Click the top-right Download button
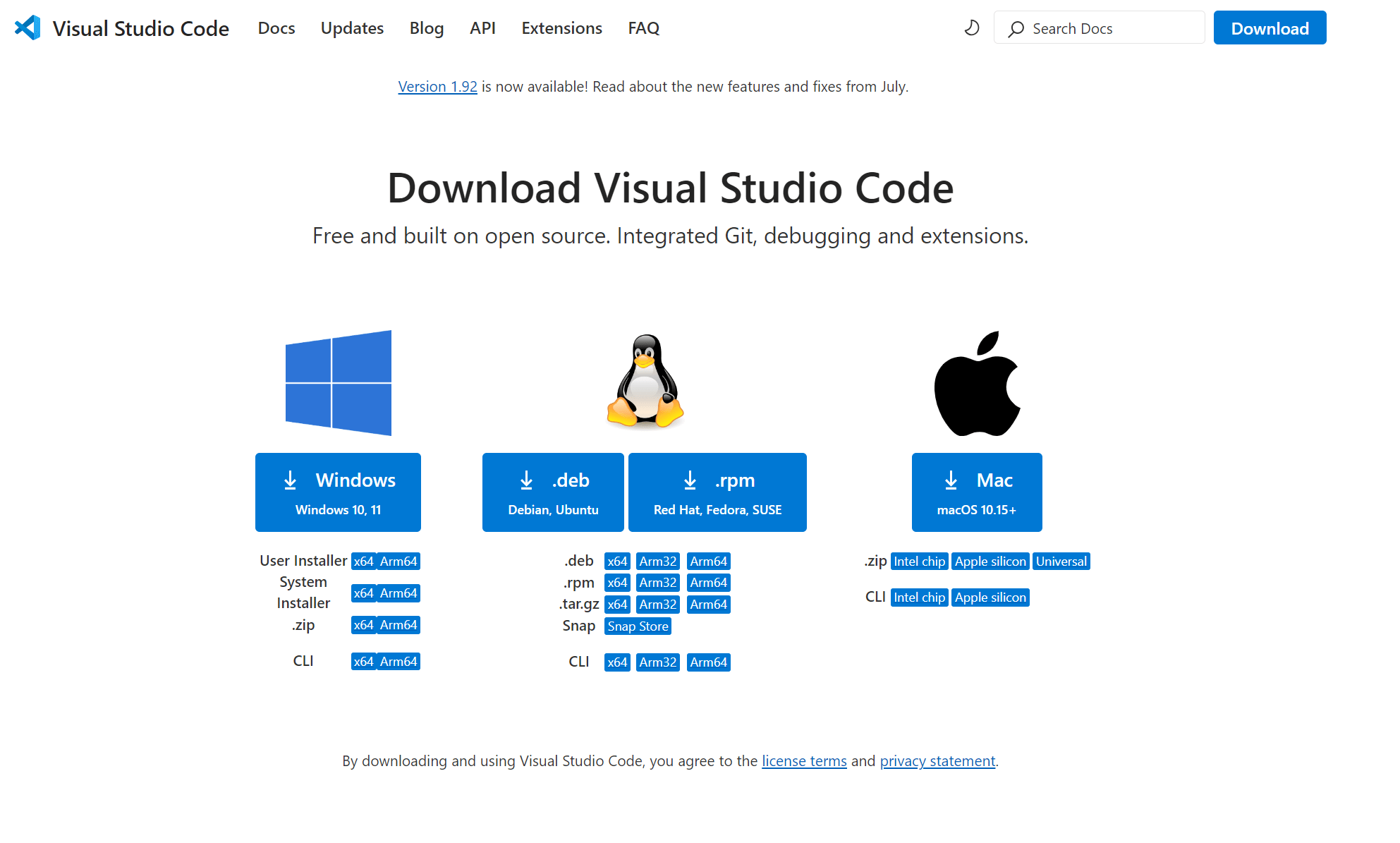This screenshot has height=843, width=1400. click(1270, 28)
